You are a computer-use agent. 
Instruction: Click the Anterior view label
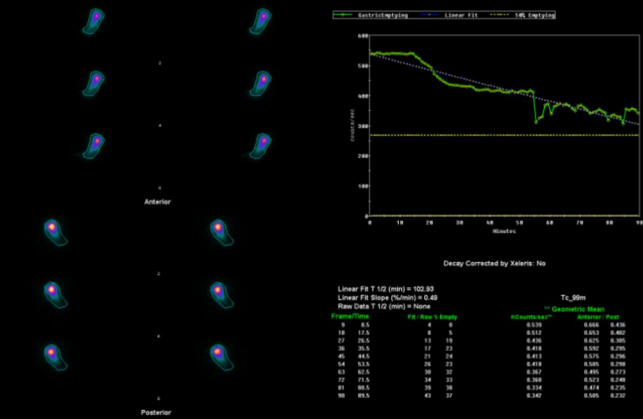[157, 202]
